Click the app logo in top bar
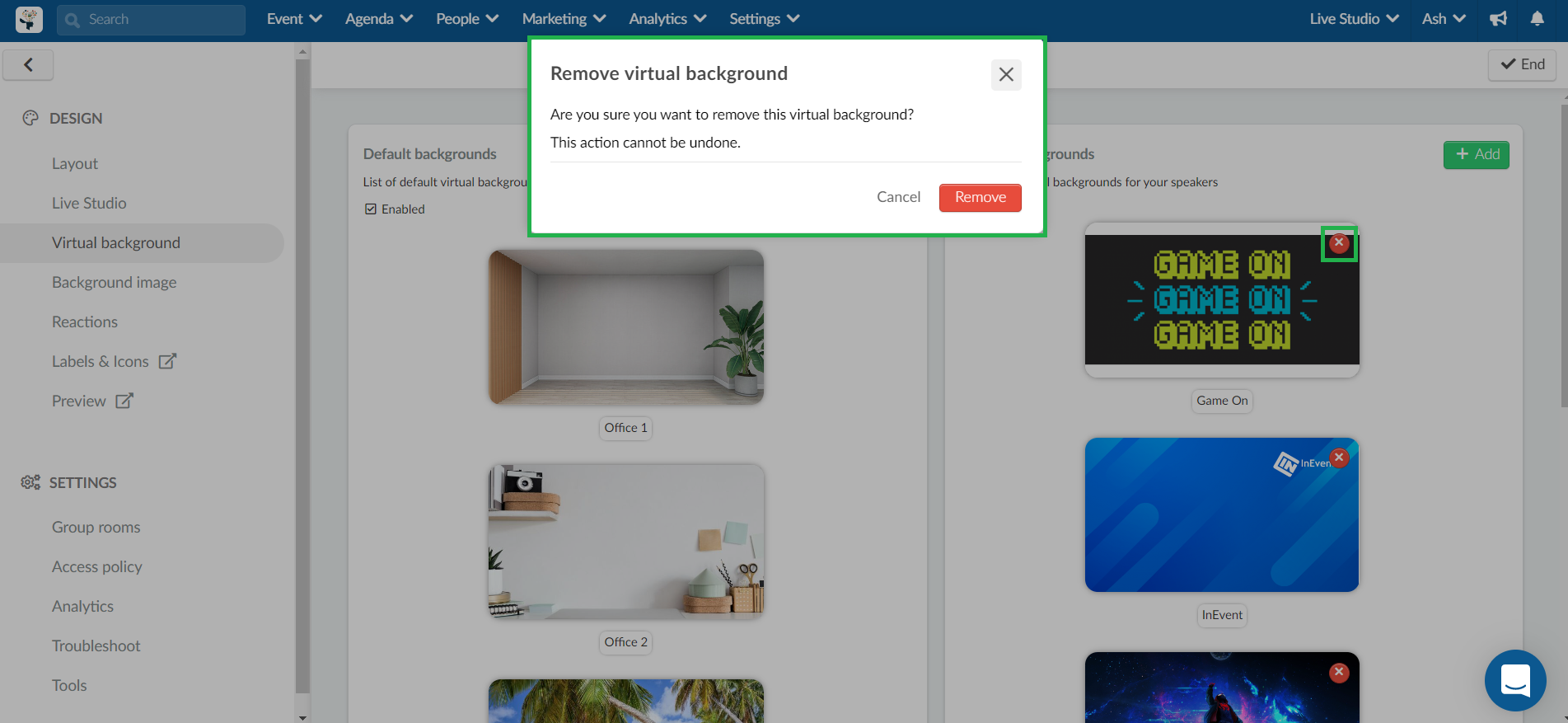1568x723 pixels. [29, 19]
